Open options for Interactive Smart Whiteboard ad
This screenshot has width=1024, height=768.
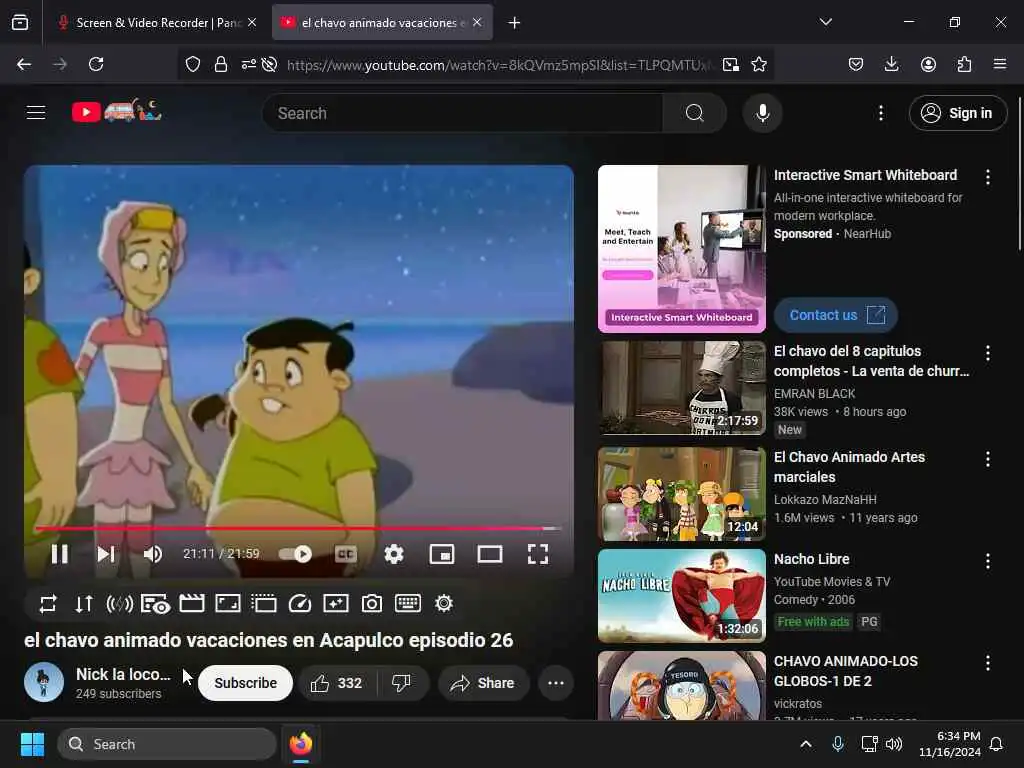coord(987,177)
